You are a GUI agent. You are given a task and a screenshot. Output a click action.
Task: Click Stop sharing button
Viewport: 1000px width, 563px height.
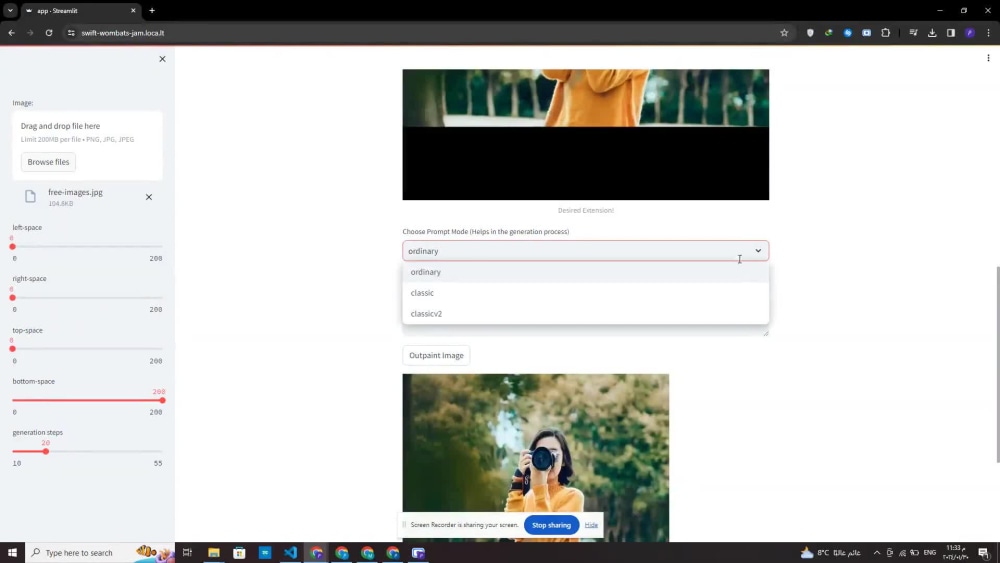click(551, 525)
